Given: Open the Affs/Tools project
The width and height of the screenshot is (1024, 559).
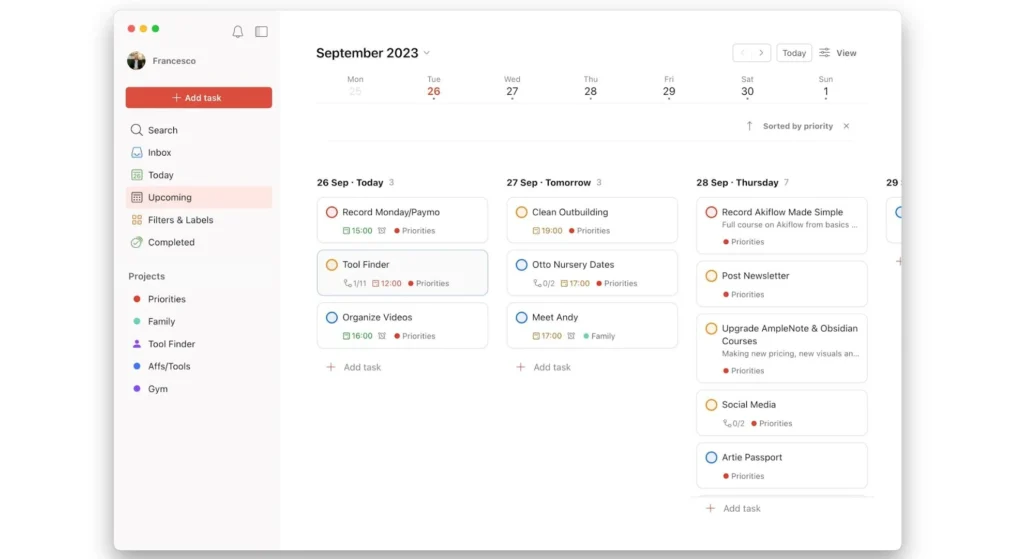Looking at the screenshot, I should tap(199, 366).
